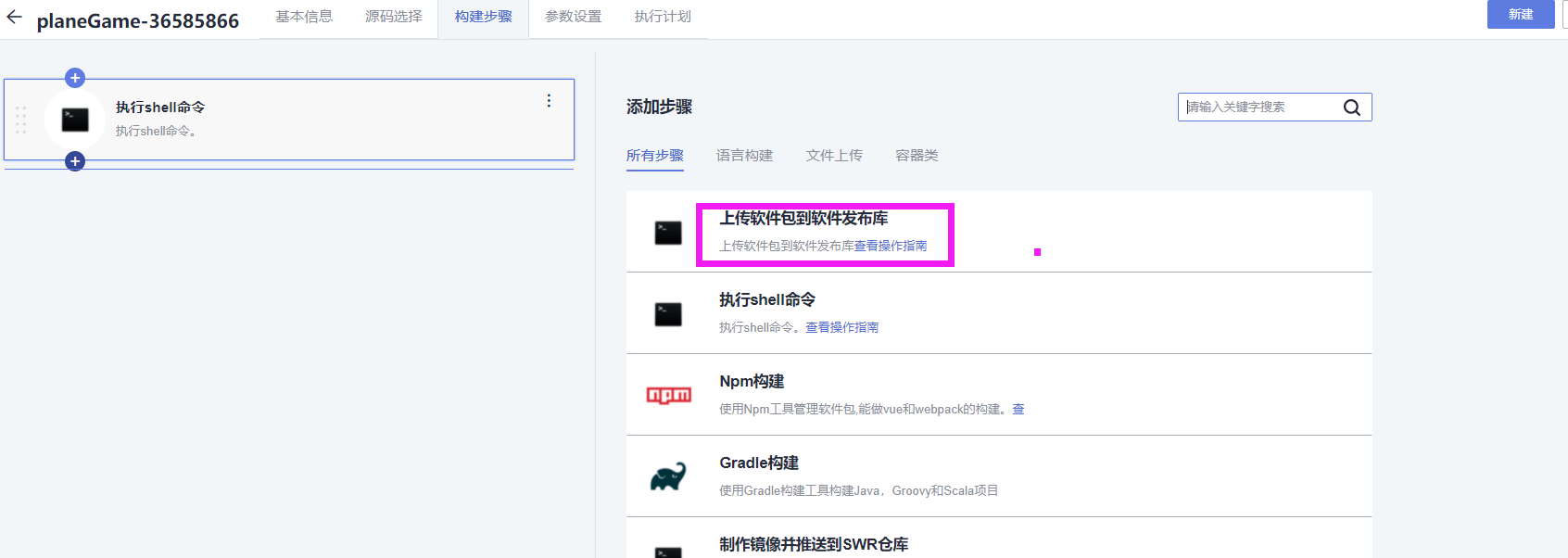The width and height of the screenshot is (1568, 558).
Task: Open the three-dot menu on shell step
Action: 549,100
